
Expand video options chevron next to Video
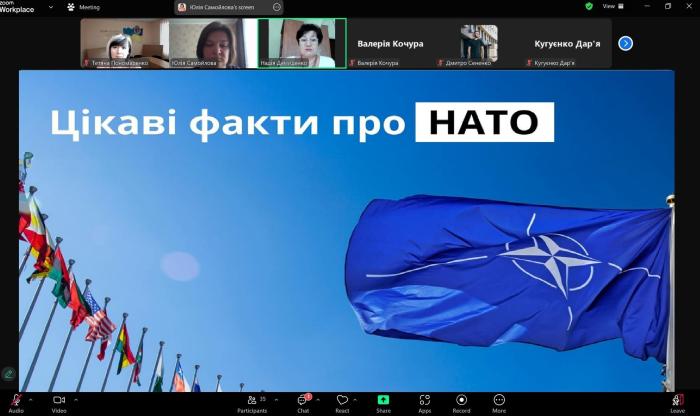tap(74, 400)
